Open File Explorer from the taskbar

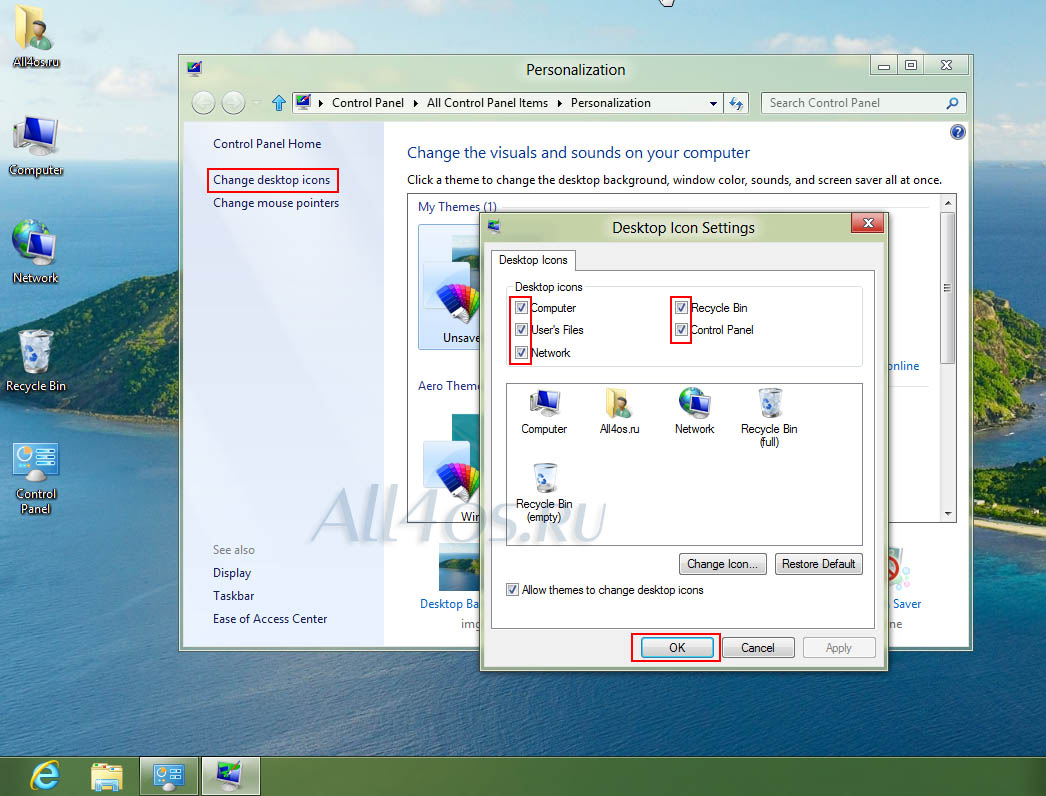click(x=107, y=777)
